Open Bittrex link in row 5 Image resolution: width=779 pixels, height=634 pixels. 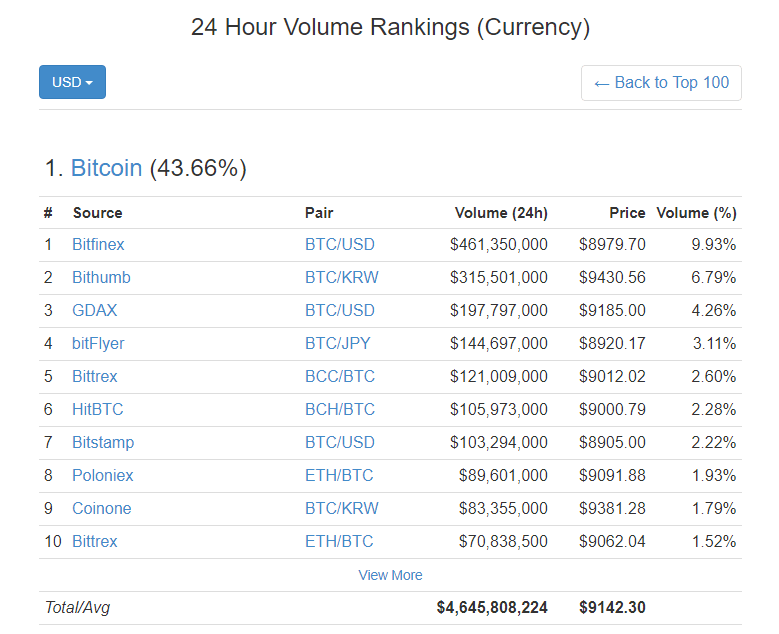pyautogui.click(x=94, y=376)
